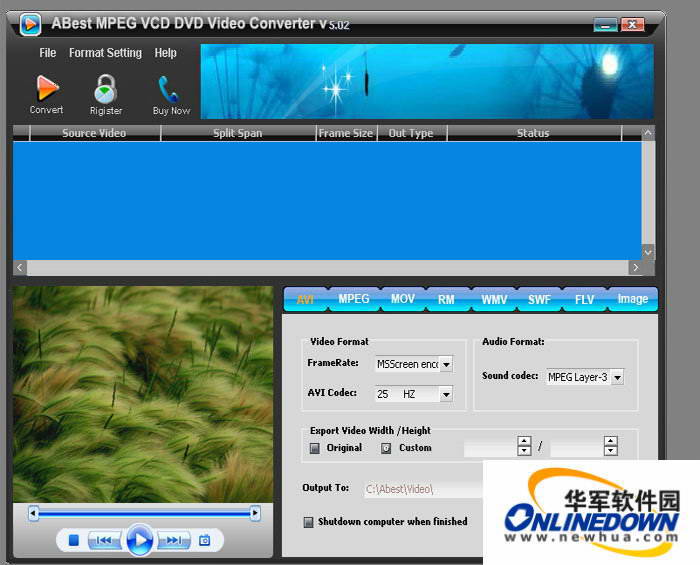This screenshot has height=565, width=700.
Task: Switch to the WMV tab
Action: click(x=494, y=299)
